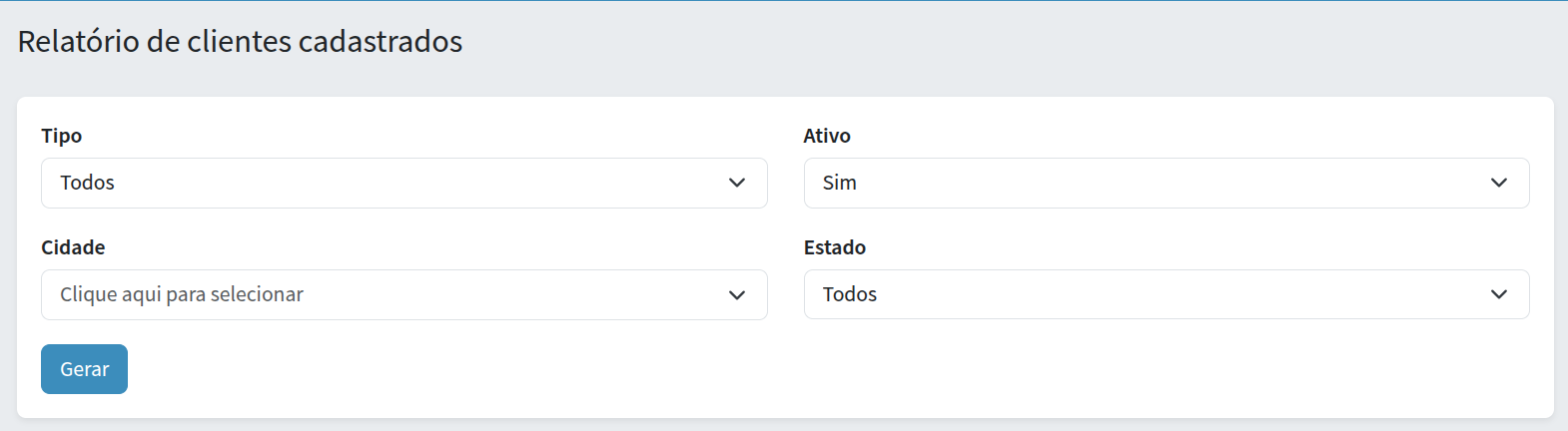The width and height of the screenshot is (1568, 431).
Task: Open the Ativo dropdown field
Action: [x=1166, y=183]
